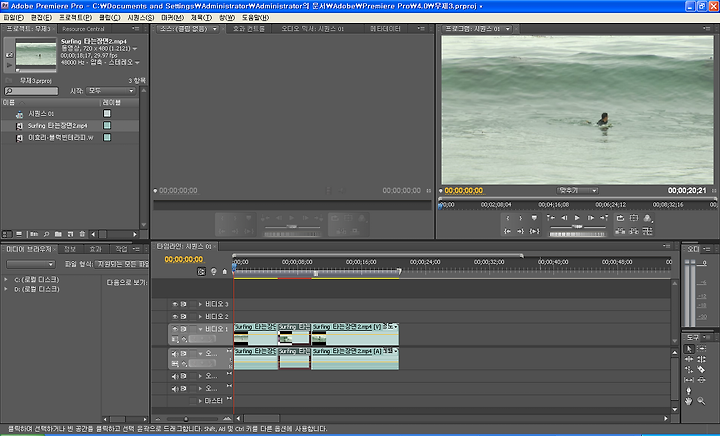Toggle Safe Margins in Program monitor
The image size is (720, 436).
point(634,218)
